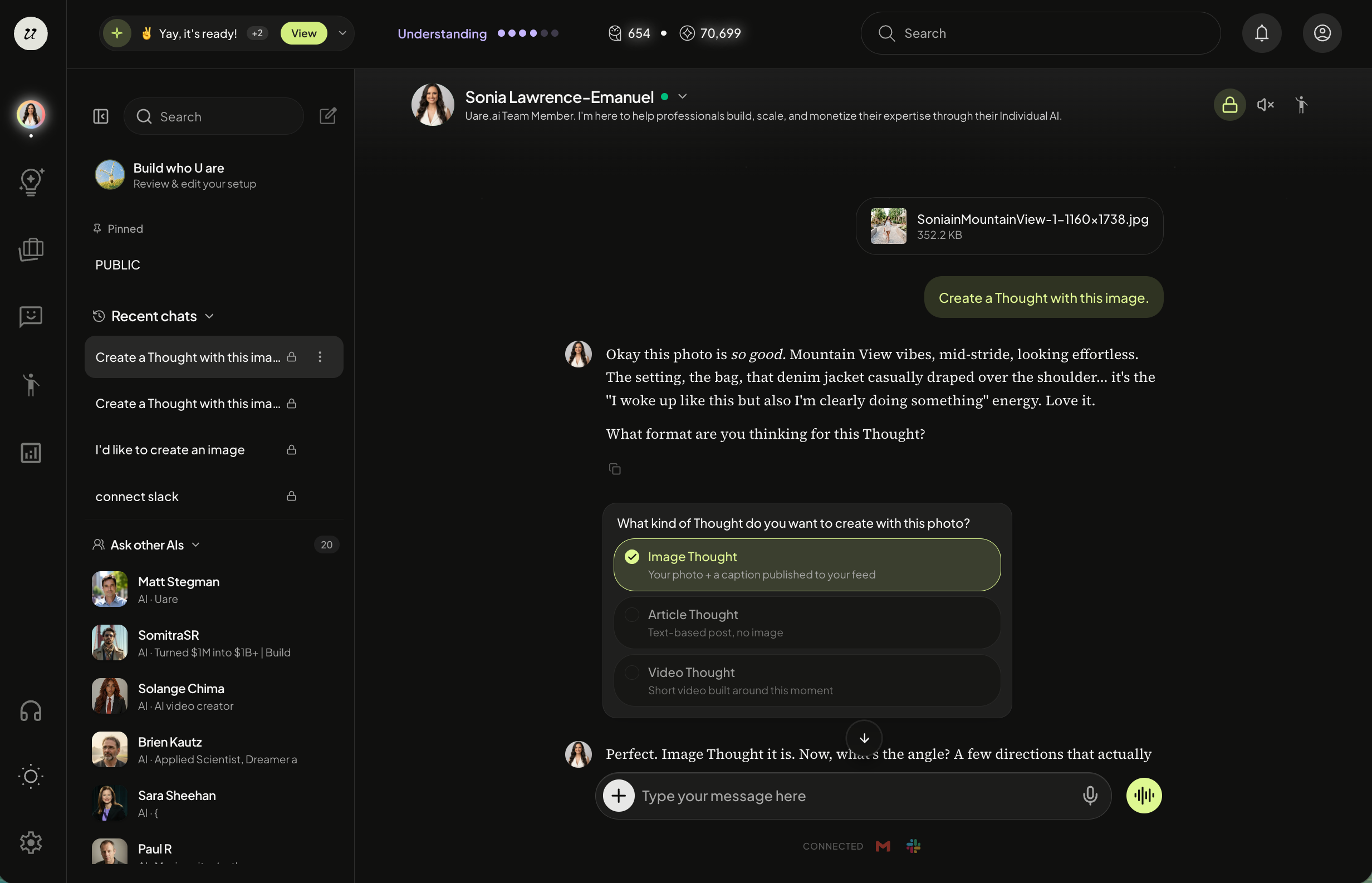
Task: Toggle the muted speaker audio icon
Action: click(x=1265, y=104)
